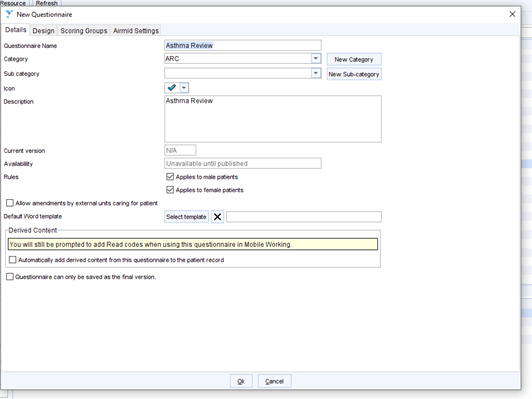Viewport: 532px width, 399px height.
Task: Open the Airmid Settings tab
Action: pyautogui.click(x=136, y=31)
